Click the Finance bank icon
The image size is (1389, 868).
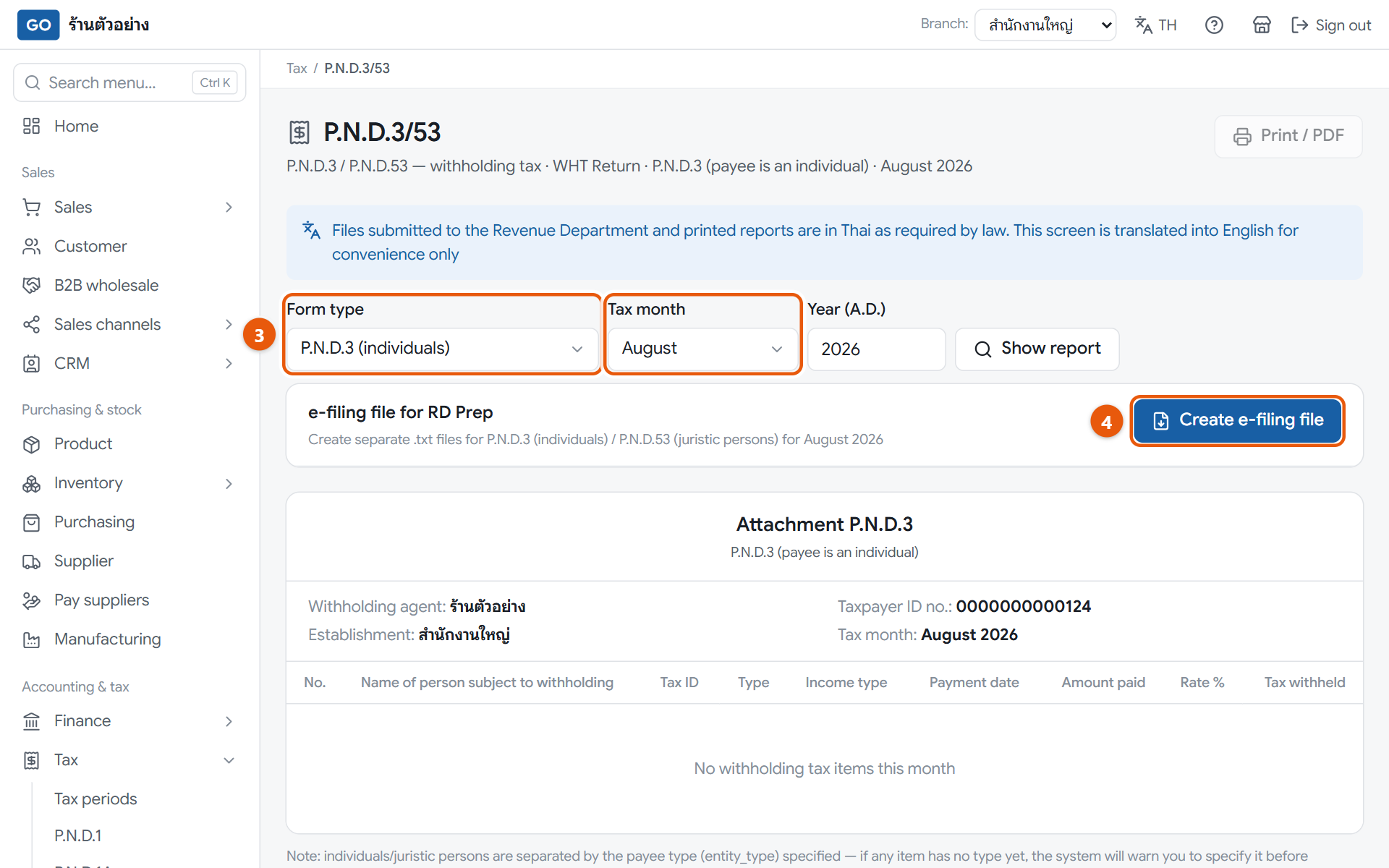tap(31, 721)
